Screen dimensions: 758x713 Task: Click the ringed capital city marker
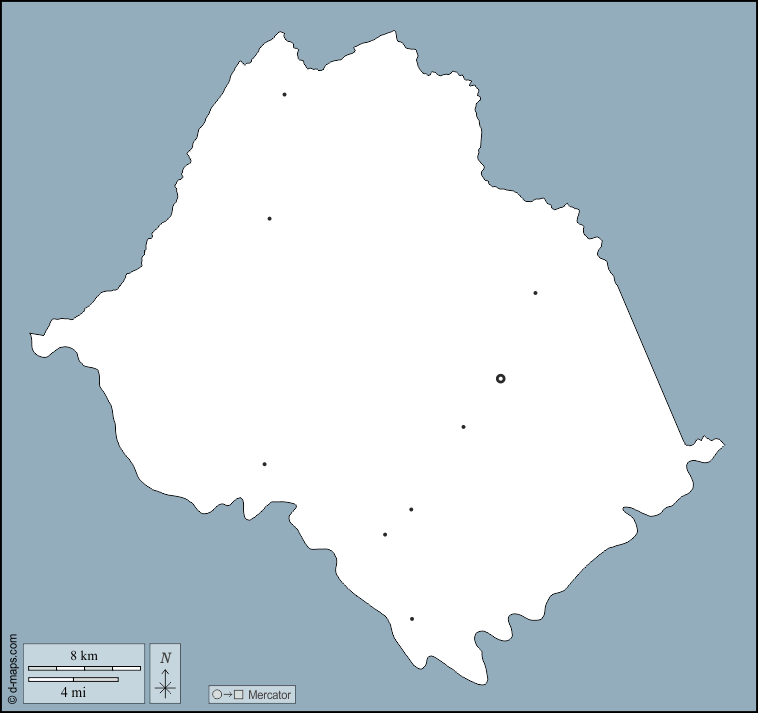501,379
